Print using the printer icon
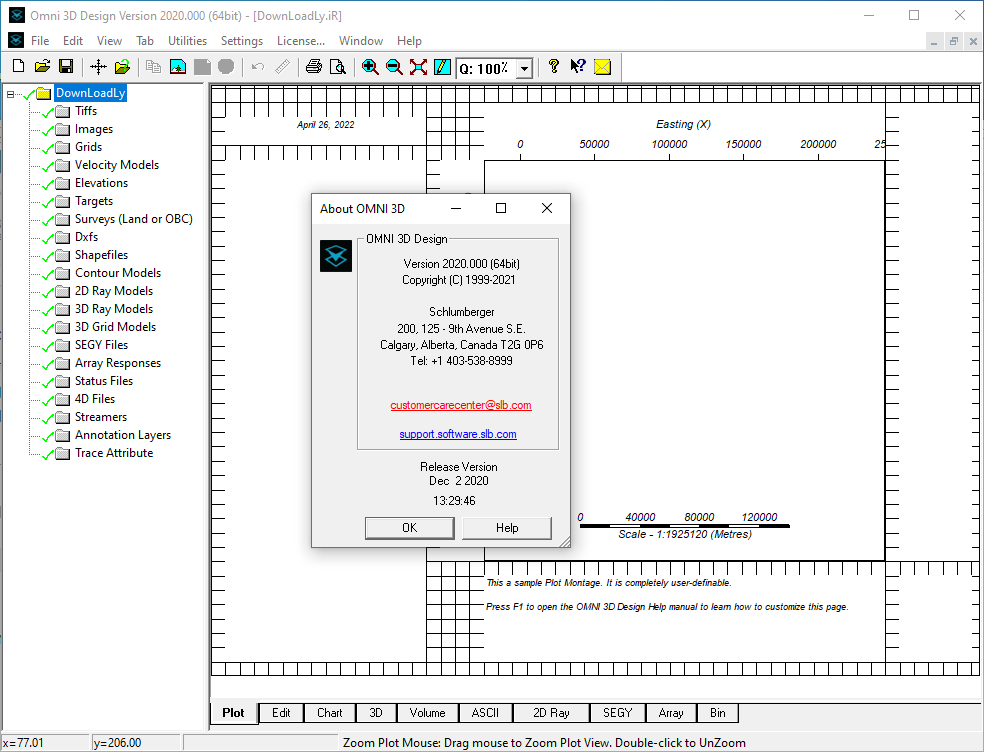Viewport: 984px width, 752px height. [x=314, y=67]
